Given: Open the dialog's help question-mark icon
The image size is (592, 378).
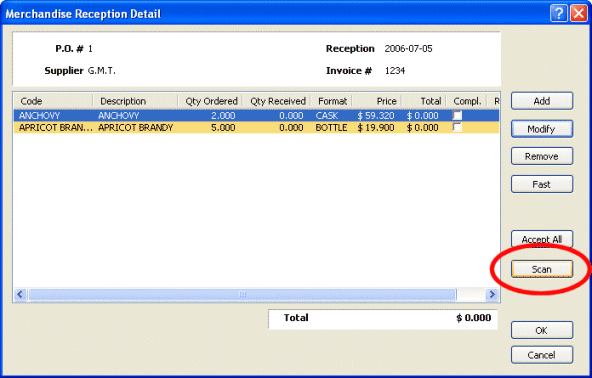Looking at the screenshot, I should pyautogui.click(x=559, y=14).
